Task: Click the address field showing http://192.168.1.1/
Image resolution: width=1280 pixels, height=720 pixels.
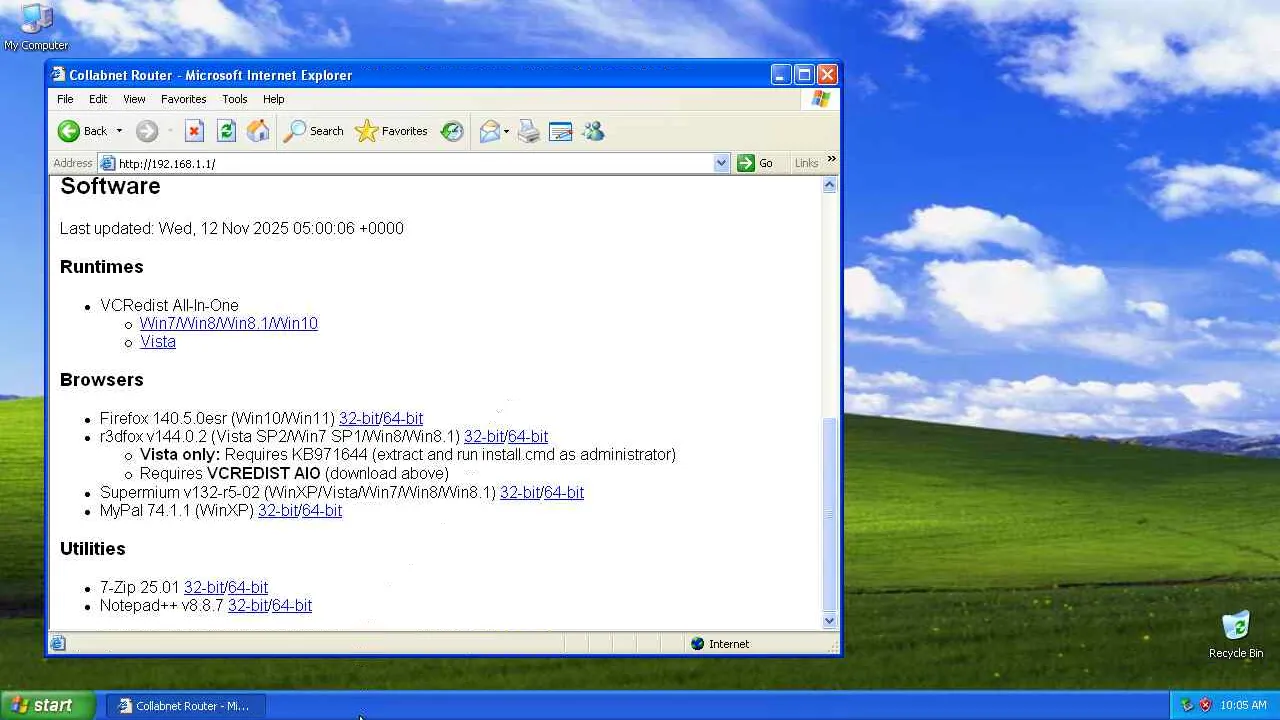Action: [414, 163]
